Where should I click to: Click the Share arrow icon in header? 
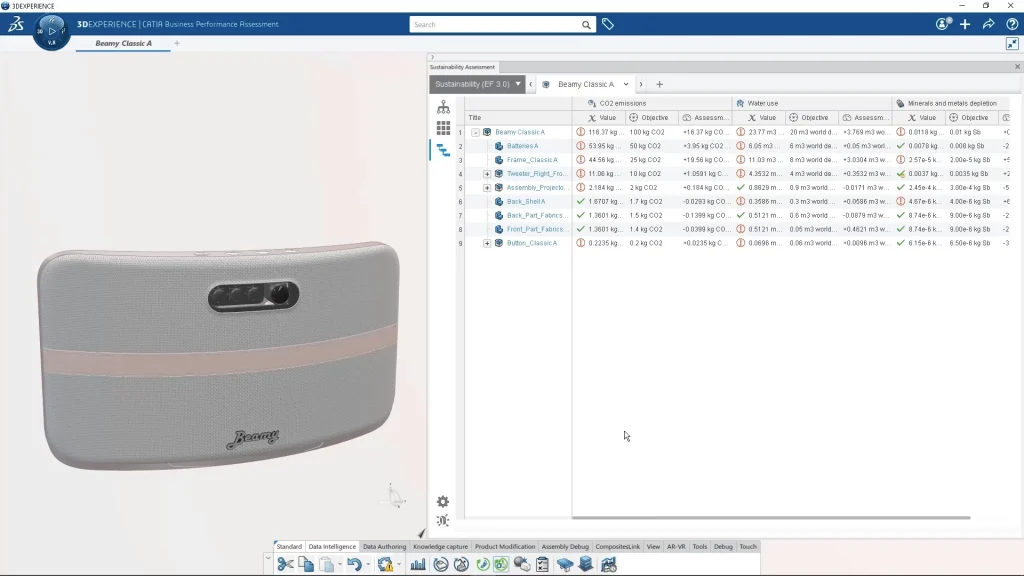989,24
